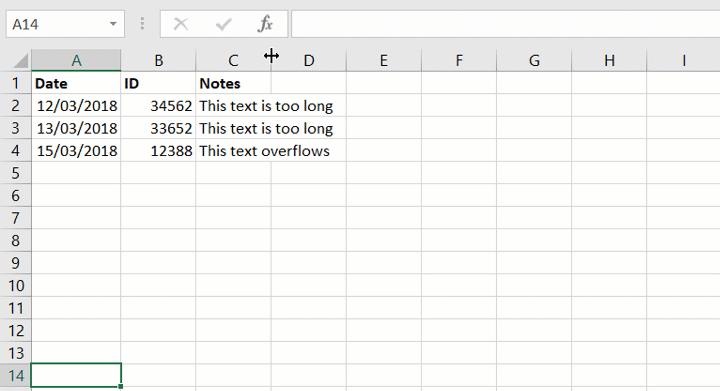The width and height of the screenshot is (720, 391).
Task: Select column C header
Action: [233, 61]
